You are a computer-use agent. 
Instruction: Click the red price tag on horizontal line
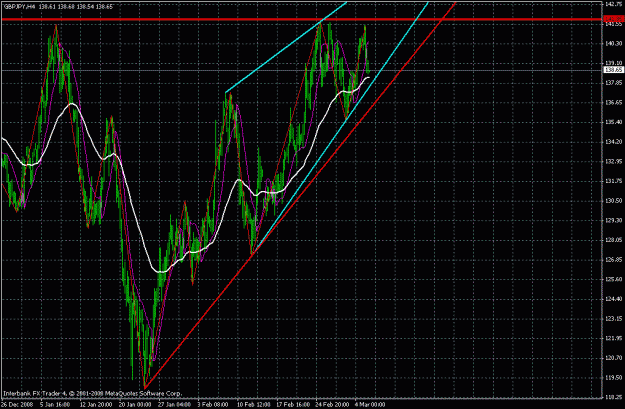coord(614,19)
